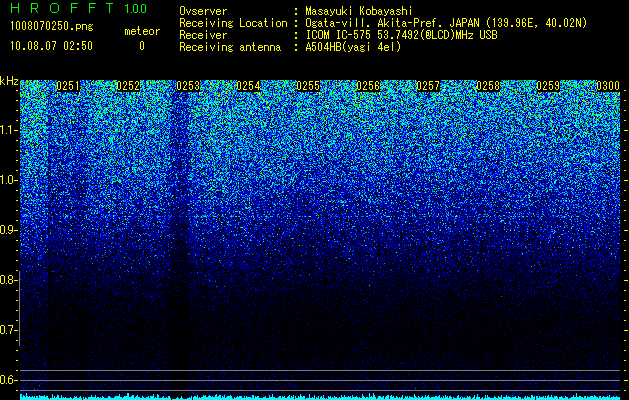
Task: Click the HROFFT program title
Action: 62,8
